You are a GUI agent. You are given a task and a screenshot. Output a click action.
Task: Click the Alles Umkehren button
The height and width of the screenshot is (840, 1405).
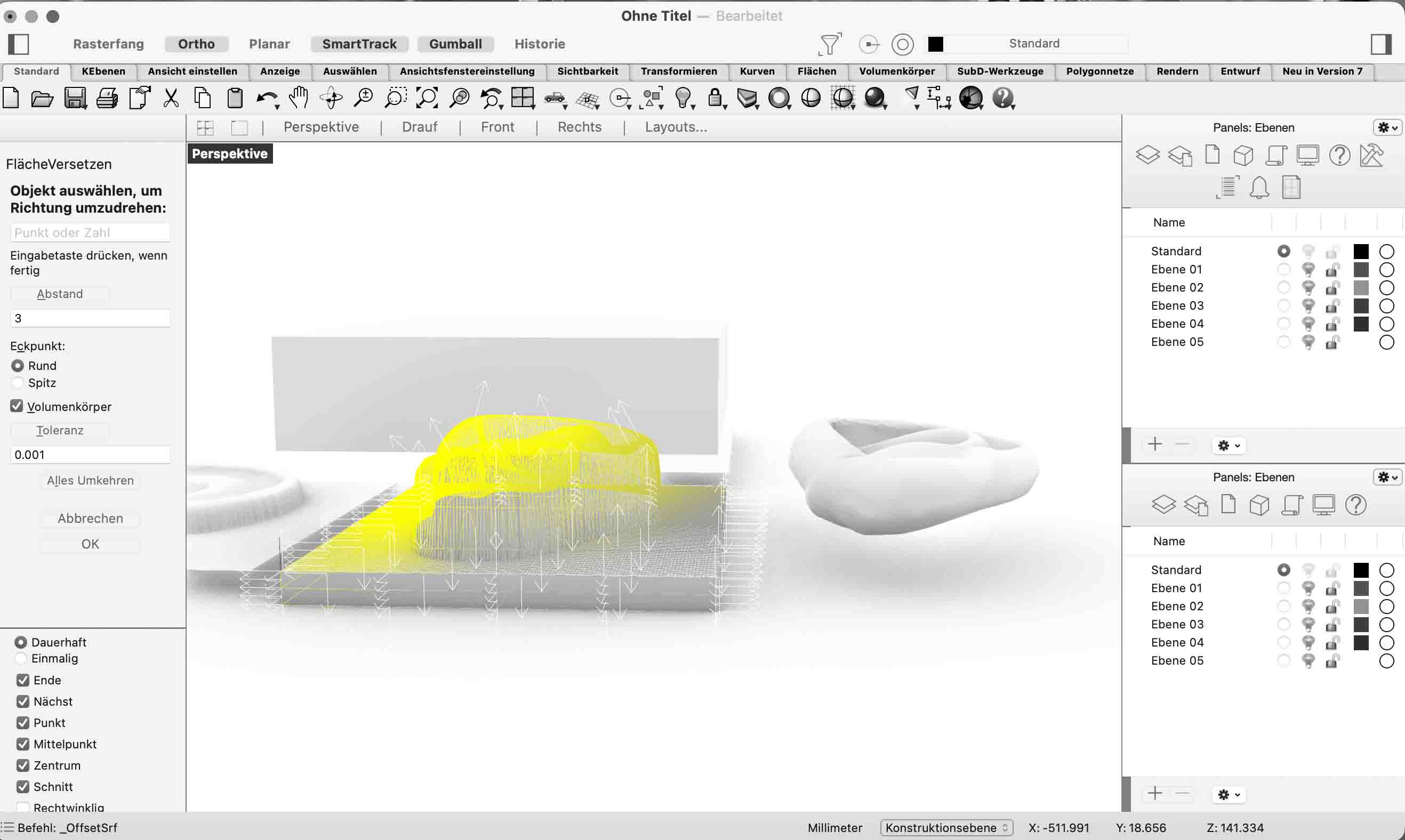91,481
